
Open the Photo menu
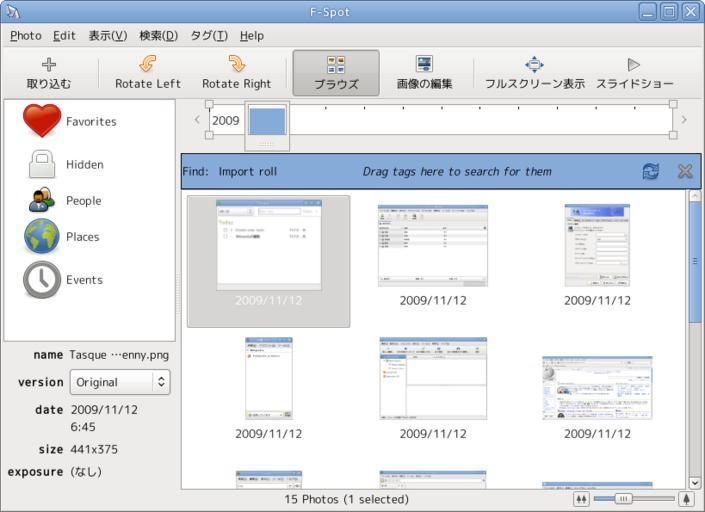tap(25, 35)
